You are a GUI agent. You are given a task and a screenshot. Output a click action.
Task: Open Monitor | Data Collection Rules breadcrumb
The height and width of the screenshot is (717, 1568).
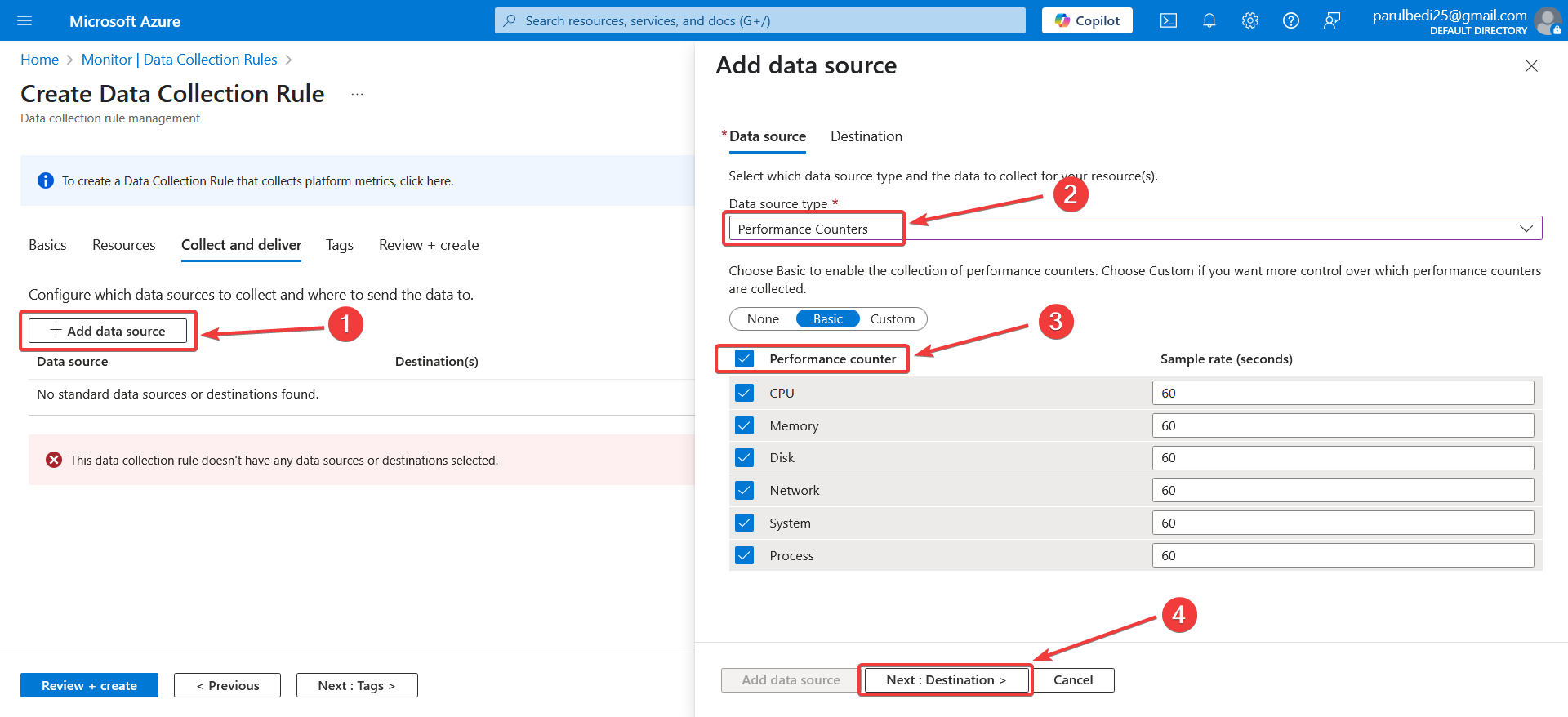click(179, 60)
